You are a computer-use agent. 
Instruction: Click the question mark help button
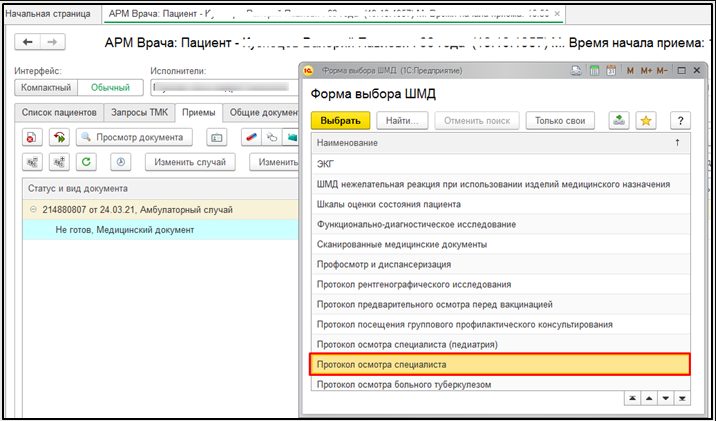coord(680,120)
